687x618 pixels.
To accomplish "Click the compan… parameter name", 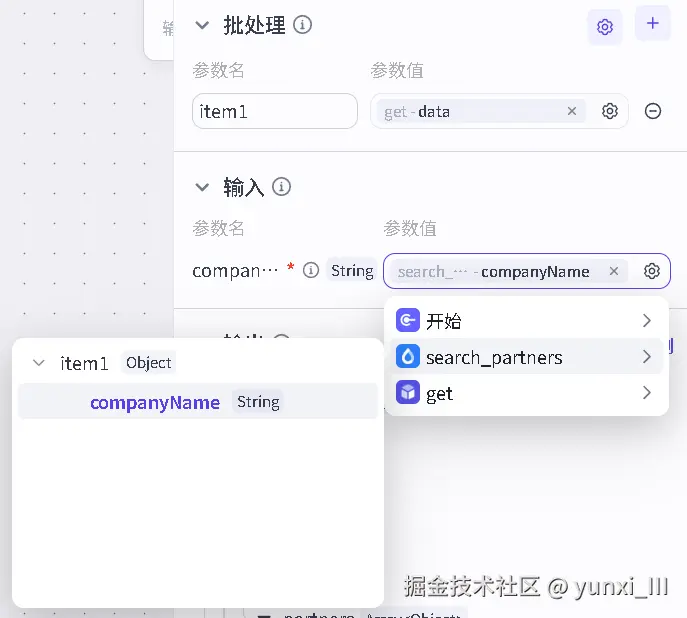I will point(235,271).
